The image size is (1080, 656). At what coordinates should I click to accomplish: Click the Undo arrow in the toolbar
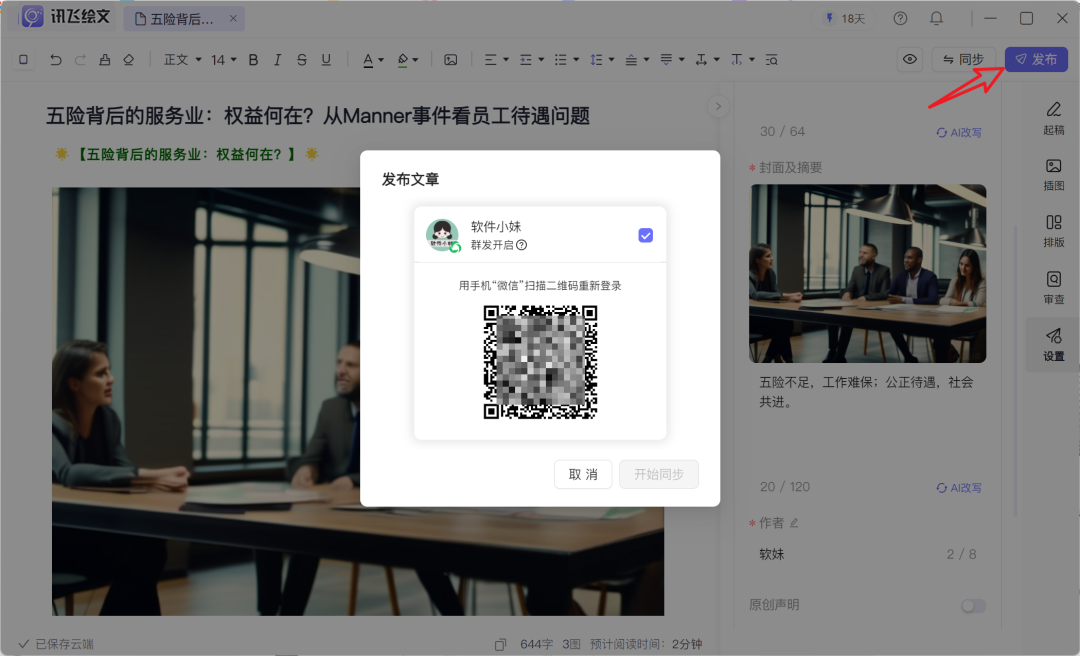56,60
